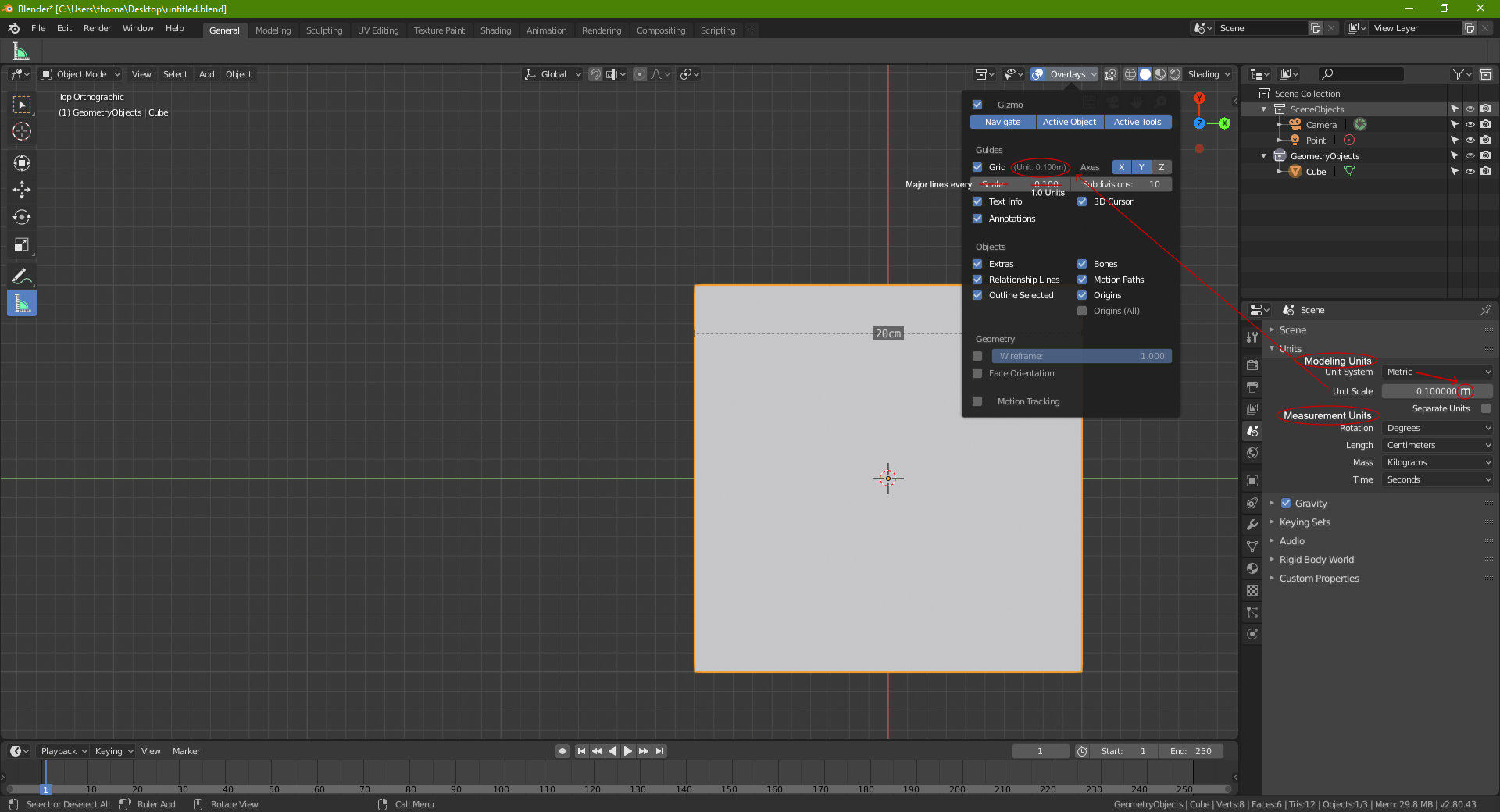Select the Annotate pencil tool
Viewport: 1500px width, 812px height.
click(x=22, y=276)
